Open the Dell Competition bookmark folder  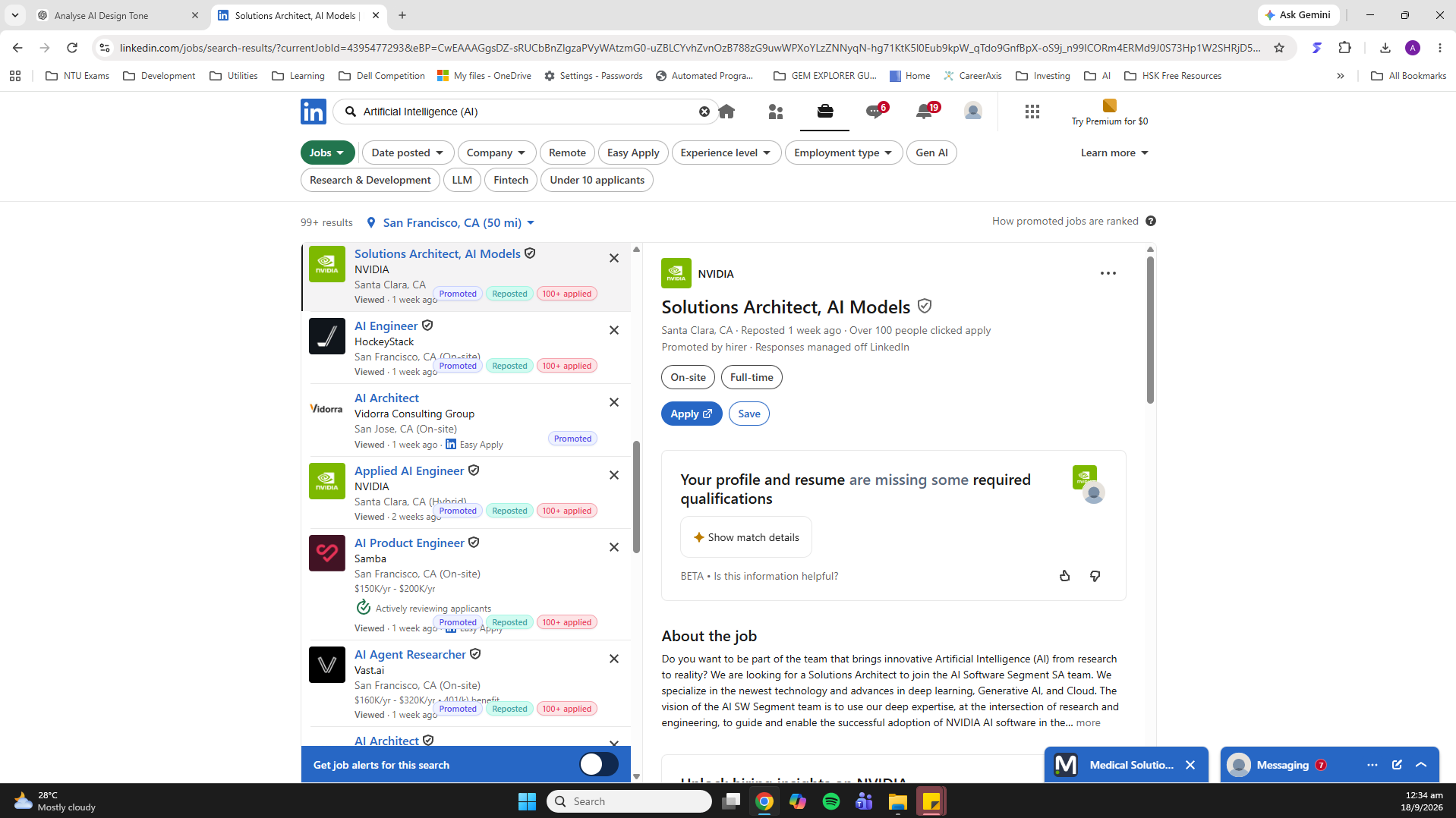[x=382, y=76]
